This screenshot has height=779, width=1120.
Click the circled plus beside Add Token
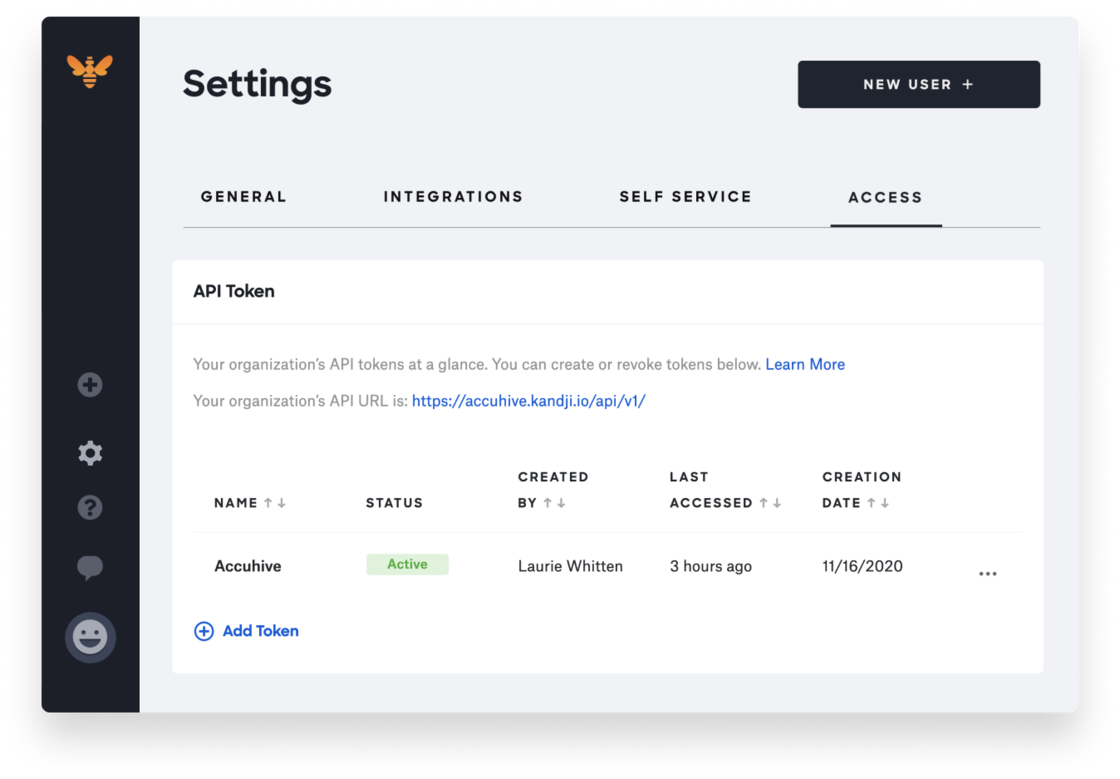tap(204, 631)
